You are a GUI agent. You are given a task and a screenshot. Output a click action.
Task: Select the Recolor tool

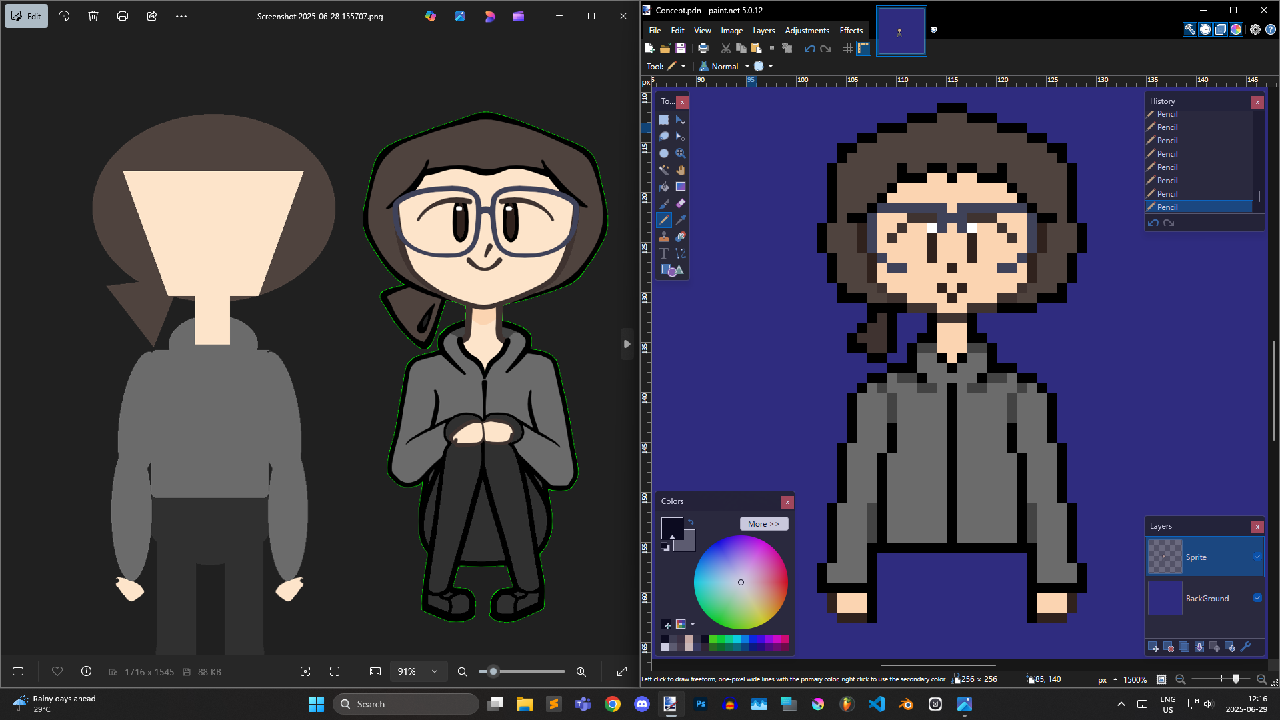point(680,237)
